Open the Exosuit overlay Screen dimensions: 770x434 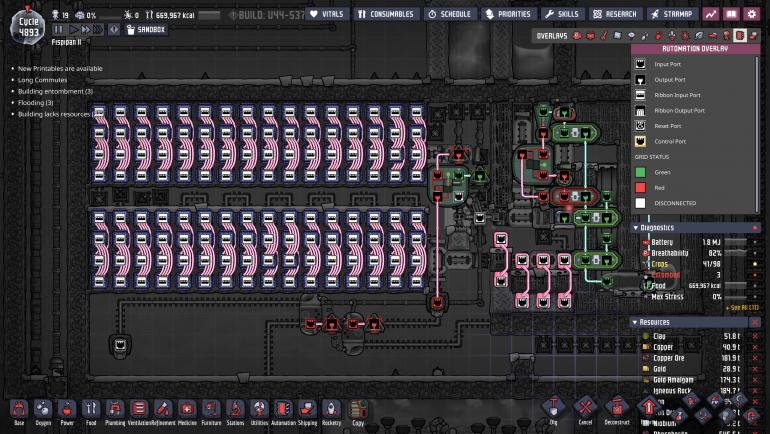coord(726,35)
